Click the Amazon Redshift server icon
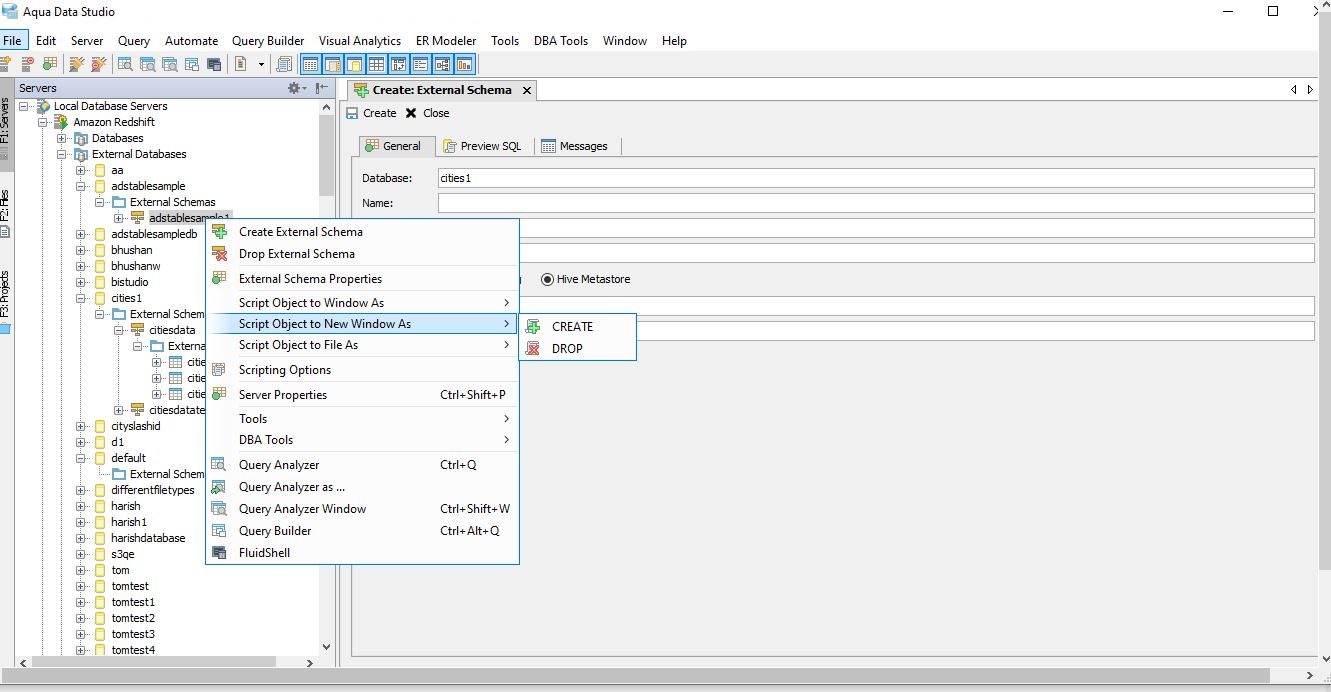Image resolution: width=1331 pixels, height=692 pixels. (x=61, y=122)
